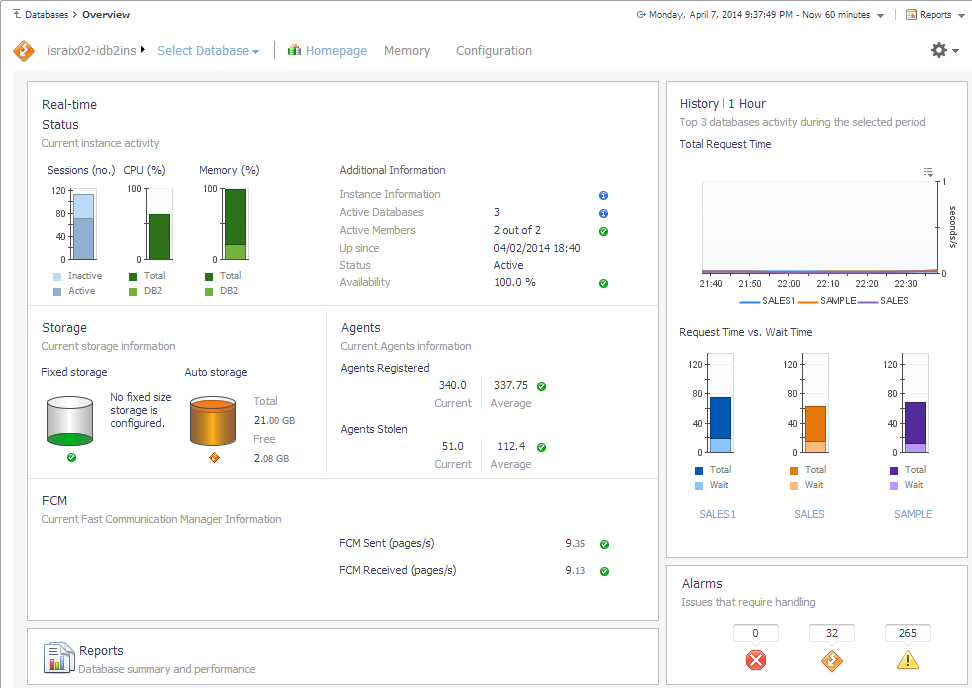Click the Active Databases info icon
Image resolution: width=972 pixels, height=688 pixels.
[x=603, y=213]
